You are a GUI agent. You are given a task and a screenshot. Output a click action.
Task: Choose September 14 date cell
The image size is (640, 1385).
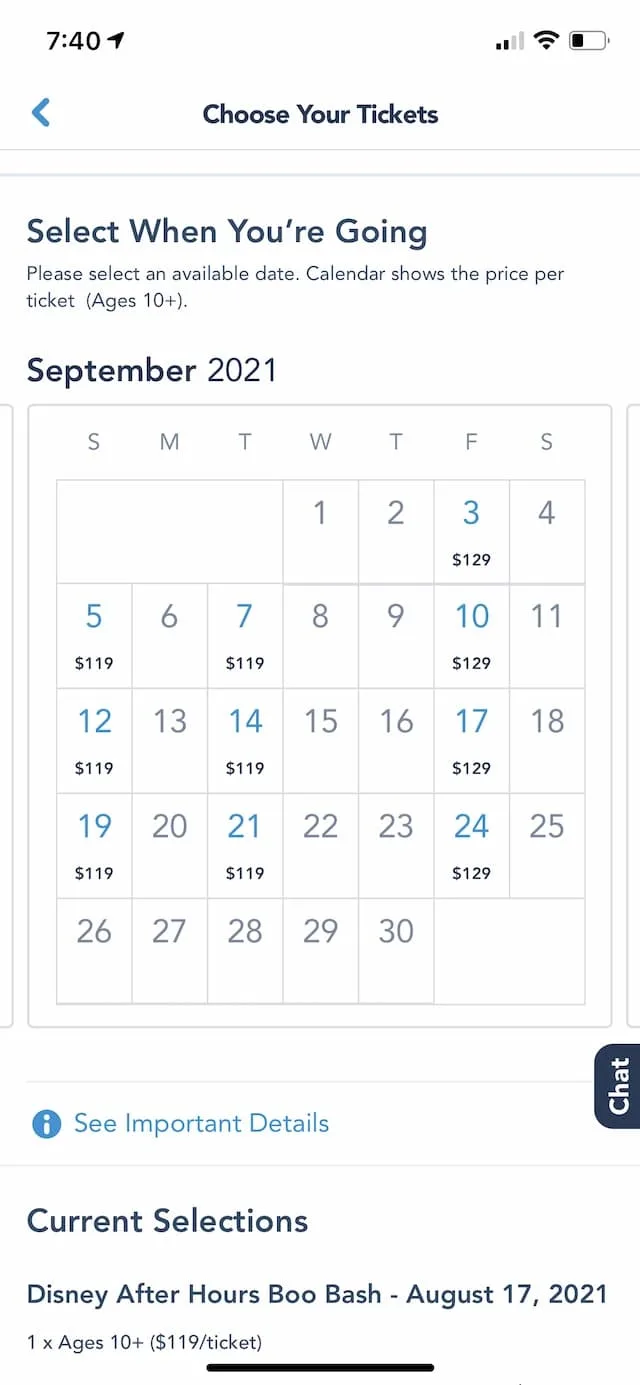tap(245, 742)
